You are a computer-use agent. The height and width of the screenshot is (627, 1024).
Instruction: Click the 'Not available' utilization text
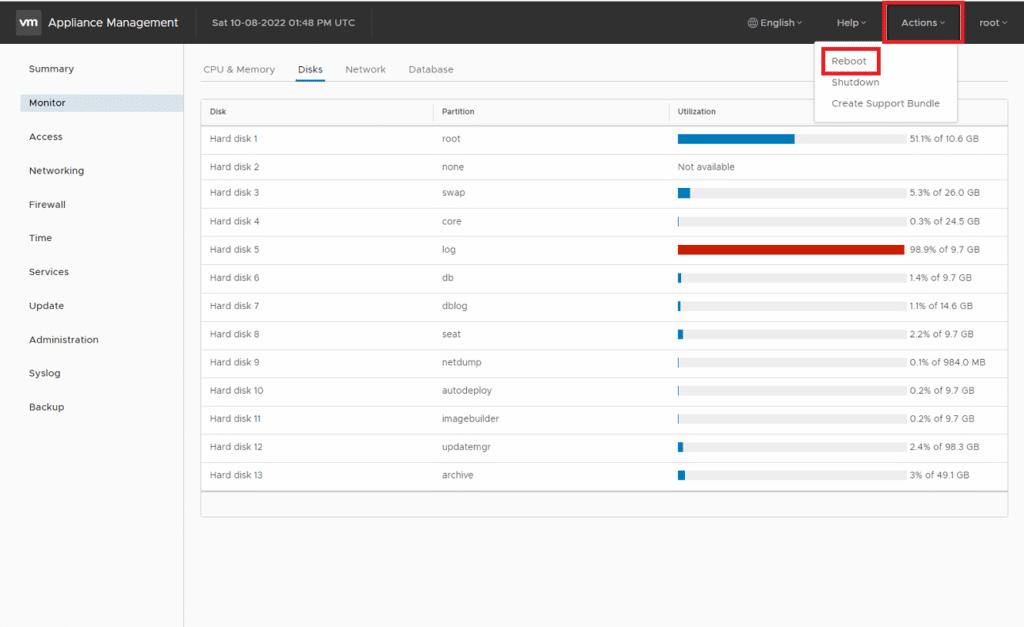(706, 167)
